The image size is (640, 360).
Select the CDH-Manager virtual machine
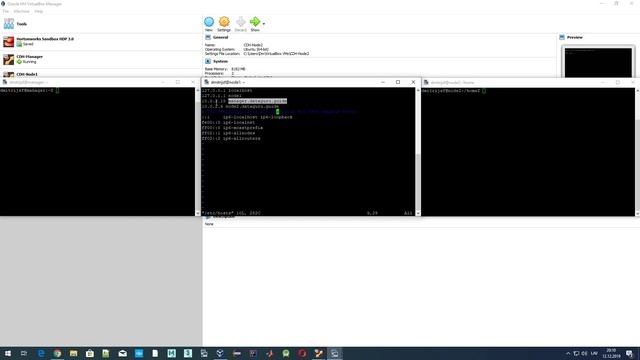[100, 59]
